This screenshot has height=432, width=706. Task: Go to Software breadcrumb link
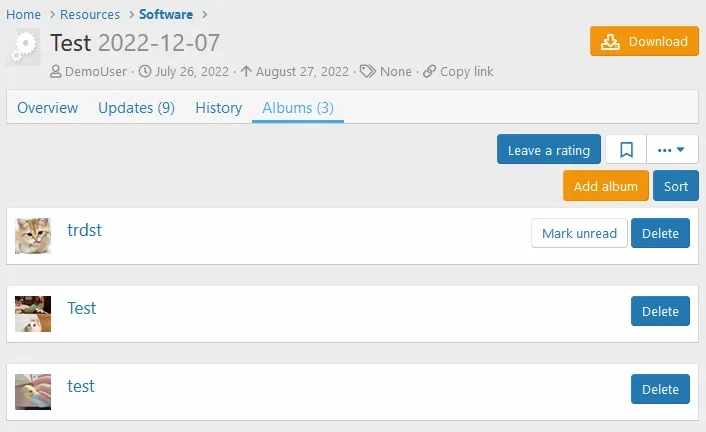[166, 14]
